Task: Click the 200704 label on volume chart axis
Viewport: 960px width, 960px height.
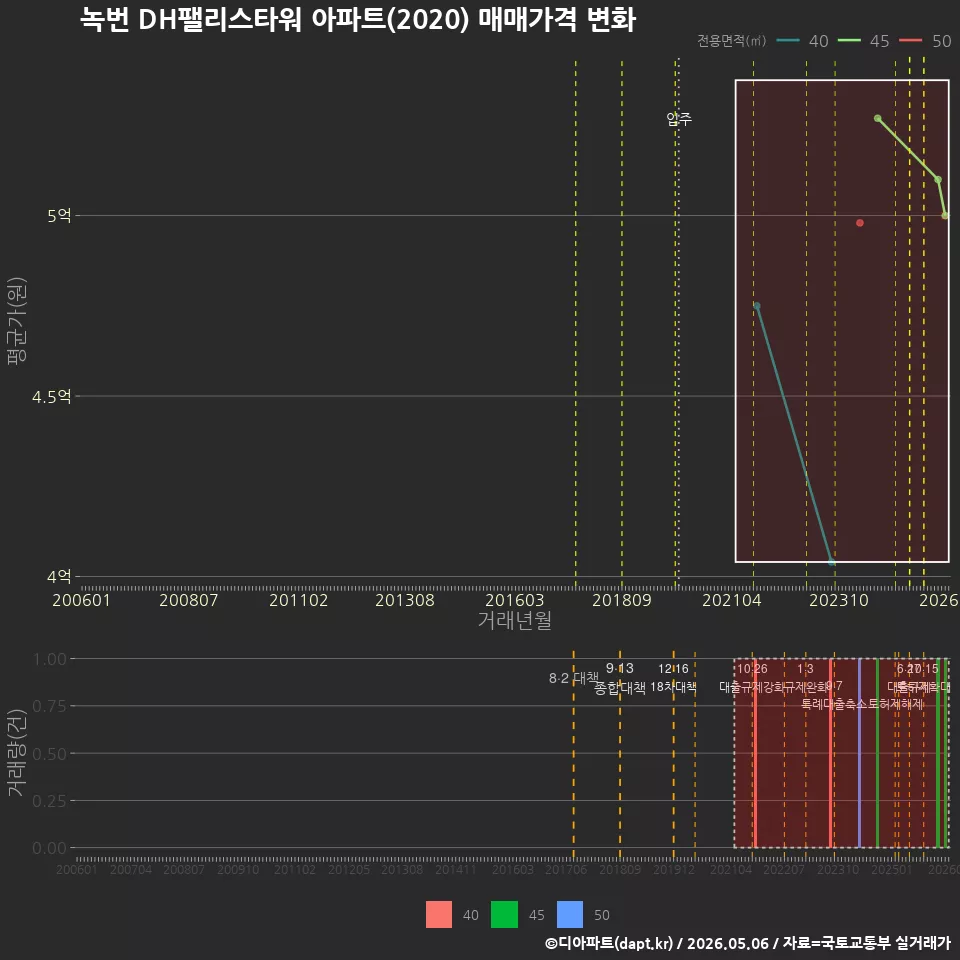Action: 130,869
